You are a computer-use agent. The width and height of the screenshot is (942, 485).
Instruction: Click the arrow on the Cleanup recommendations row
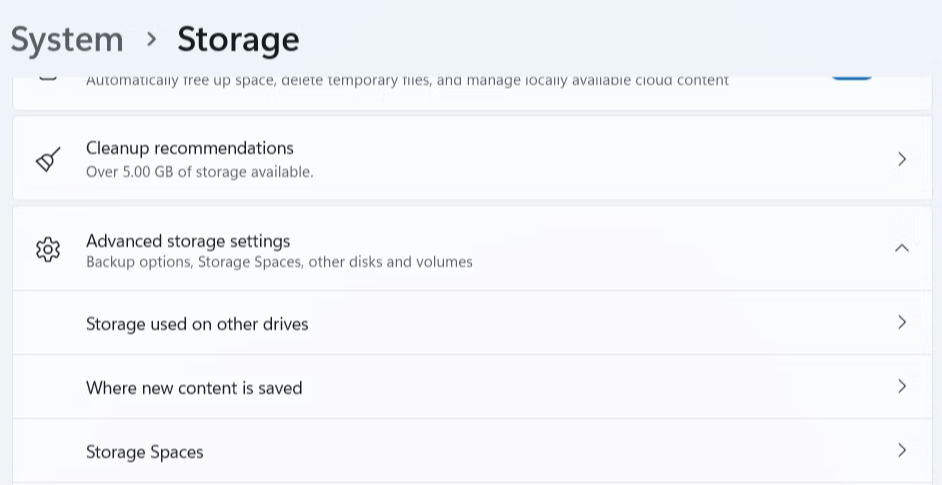point(902,159)
